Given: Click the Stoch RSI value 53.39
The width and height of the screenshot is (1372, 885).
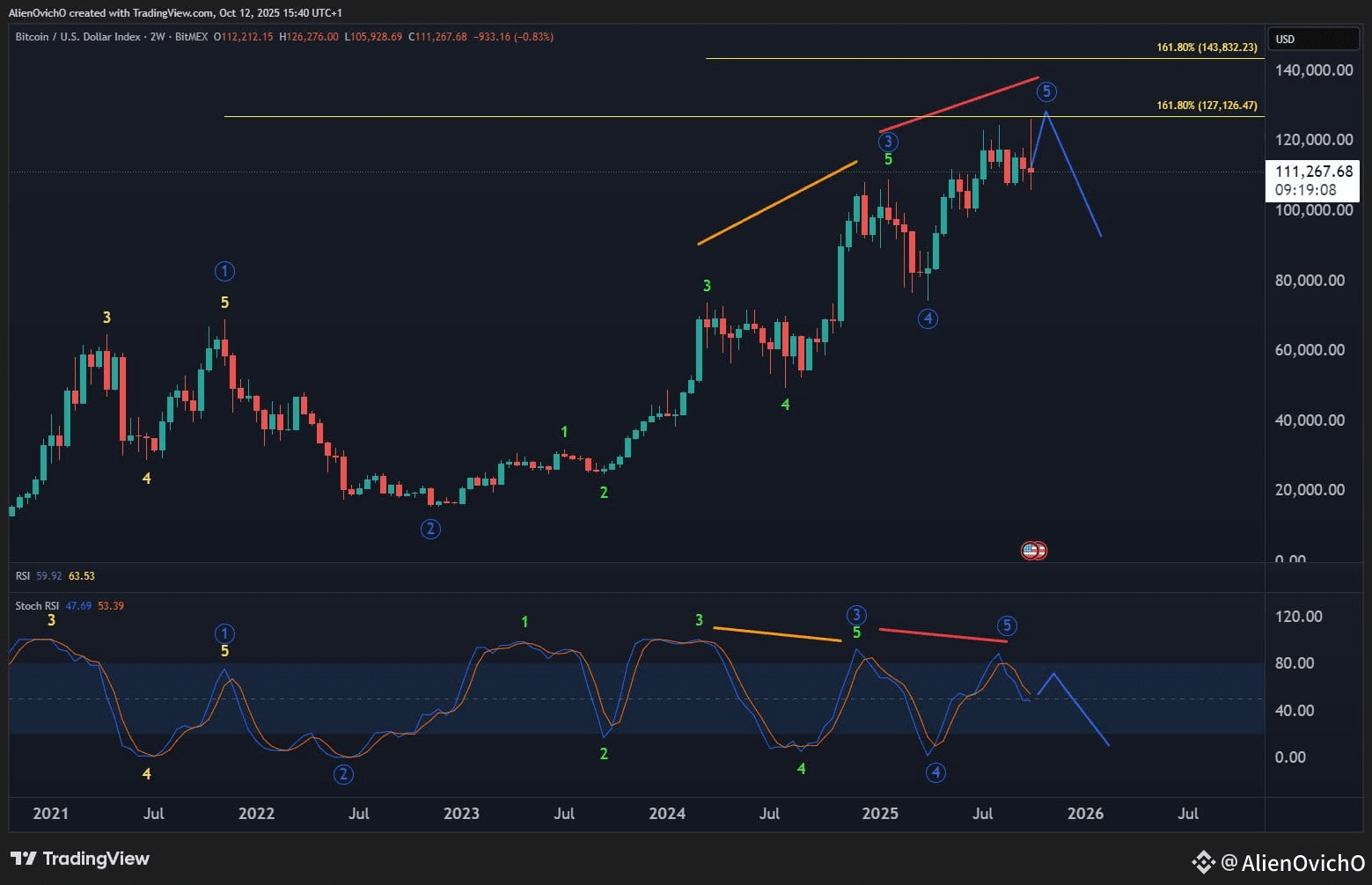Looking at the screenshot, I should pos(111,606).
